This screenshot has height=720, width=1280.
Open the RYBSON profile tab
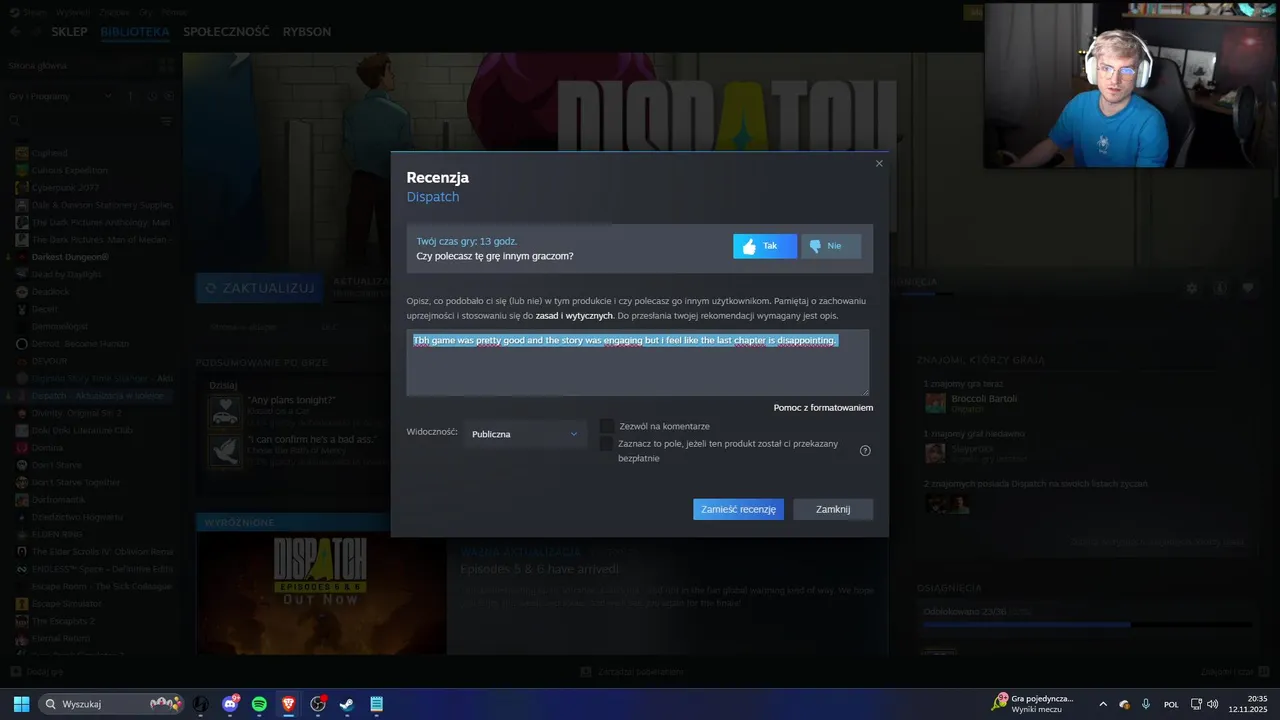tap(307, 32)
